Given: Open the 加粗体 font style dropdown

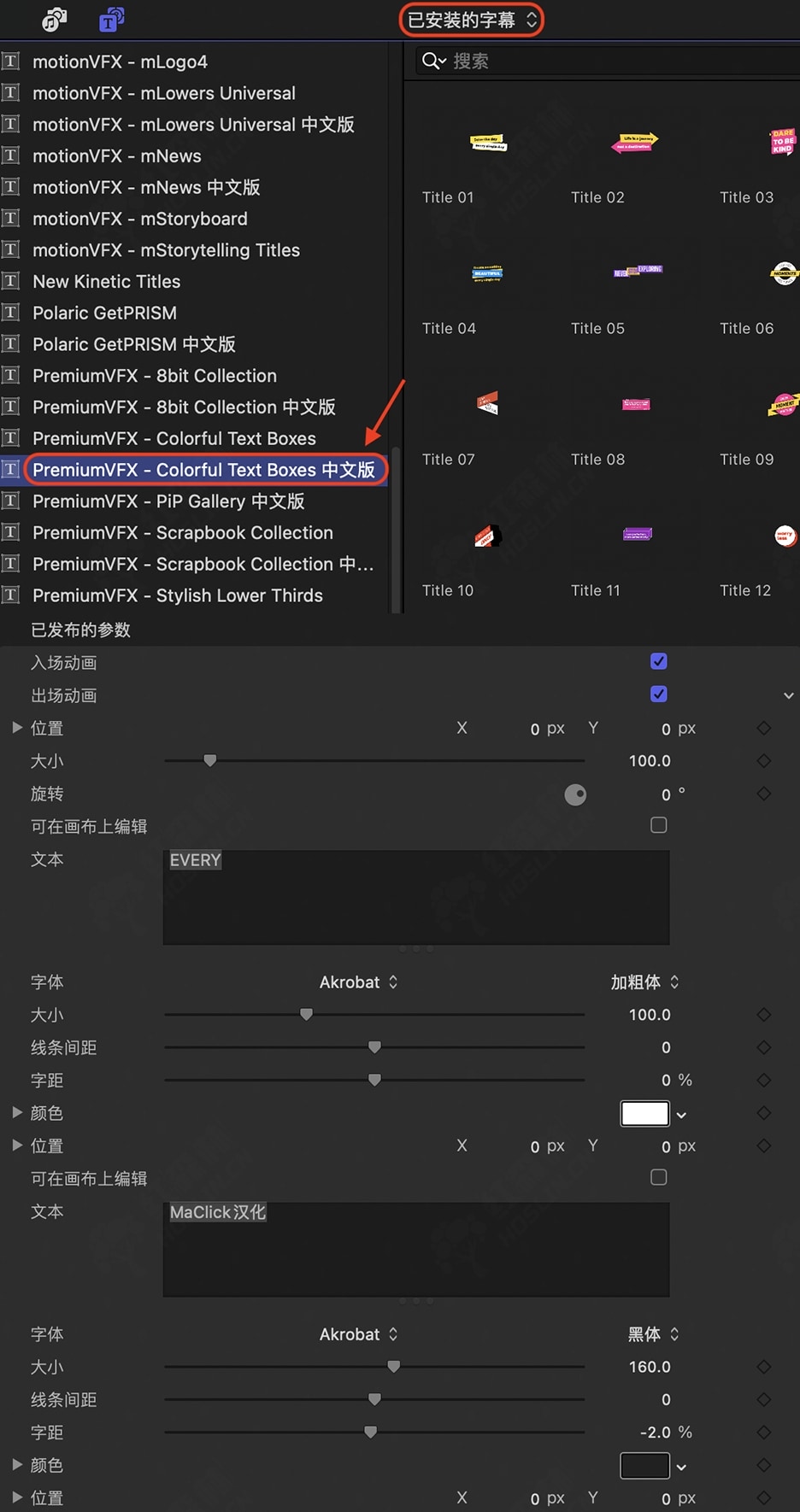Looking at the screenshot, I should click(644, 982).
